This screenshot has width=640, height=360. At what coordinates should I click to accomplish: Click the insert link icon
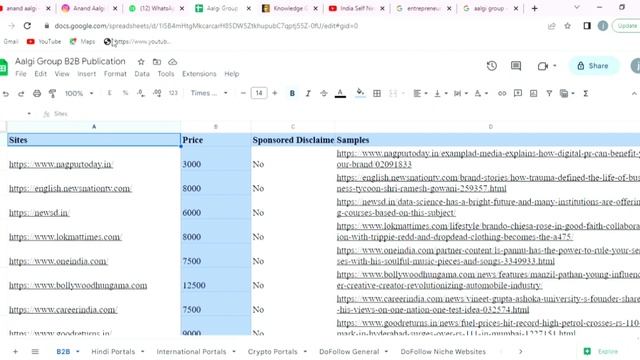click(502, 93)
